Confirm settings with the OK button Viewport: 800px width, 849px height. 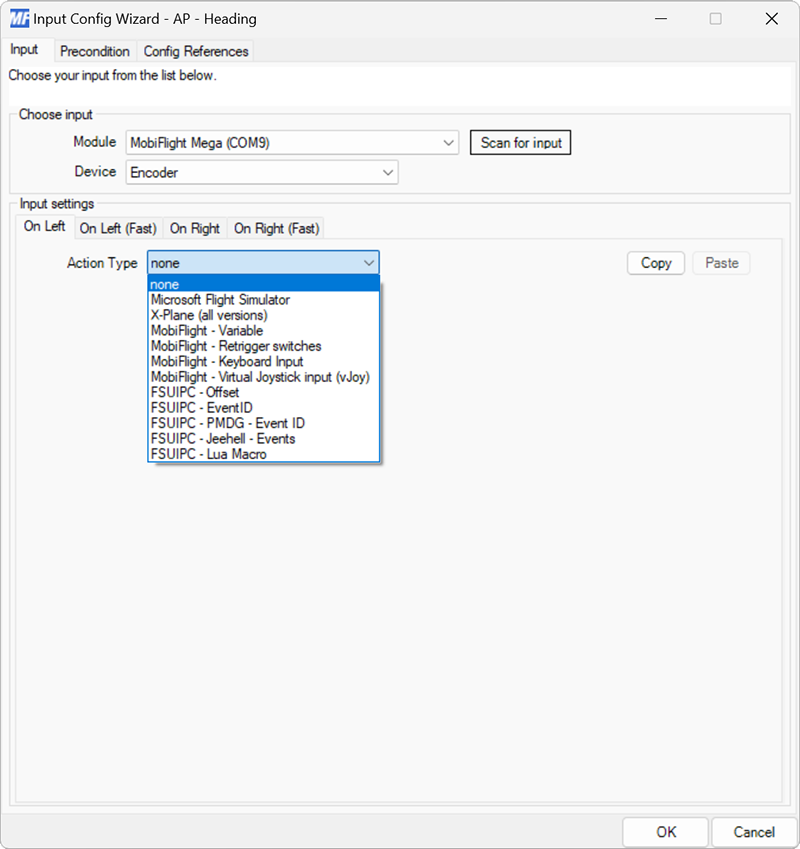pos(665,832)
